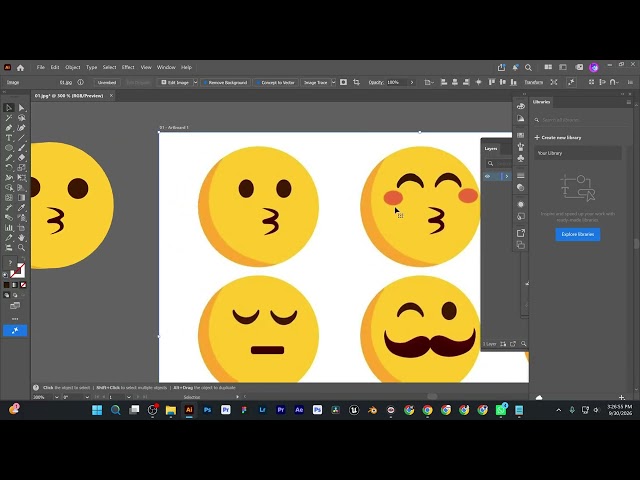
Task: Select the Magic Wand tool
Action: click(x=9, y=118)
